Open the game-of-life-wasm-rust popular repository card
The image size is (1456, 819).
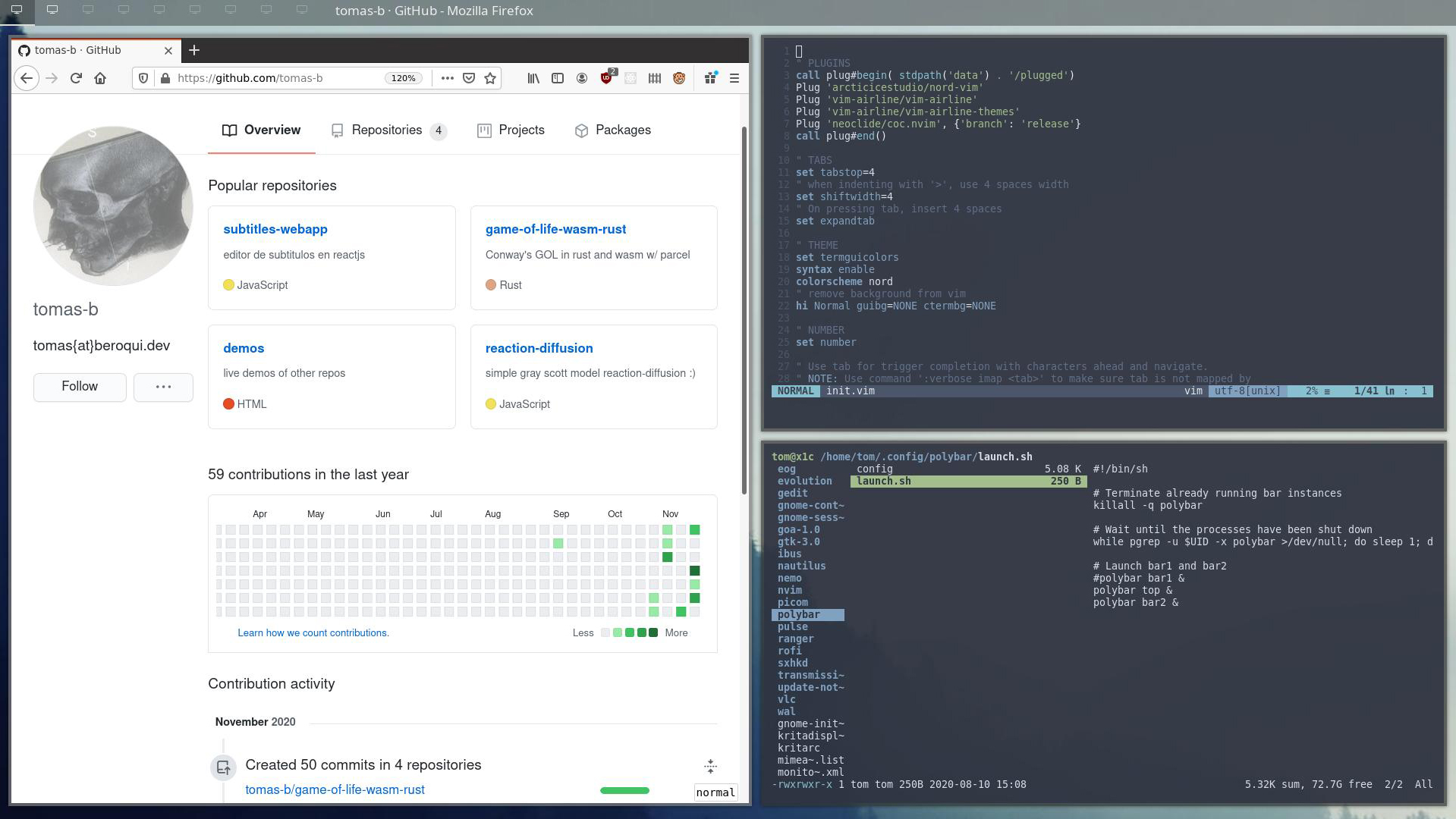pos(556,229)
